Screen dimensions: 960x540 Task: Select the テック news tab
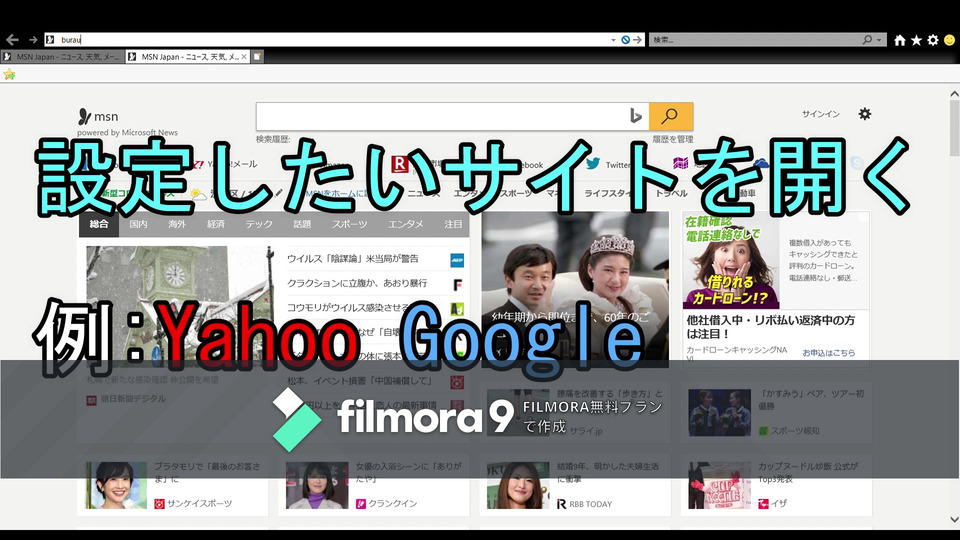point(259,224)
